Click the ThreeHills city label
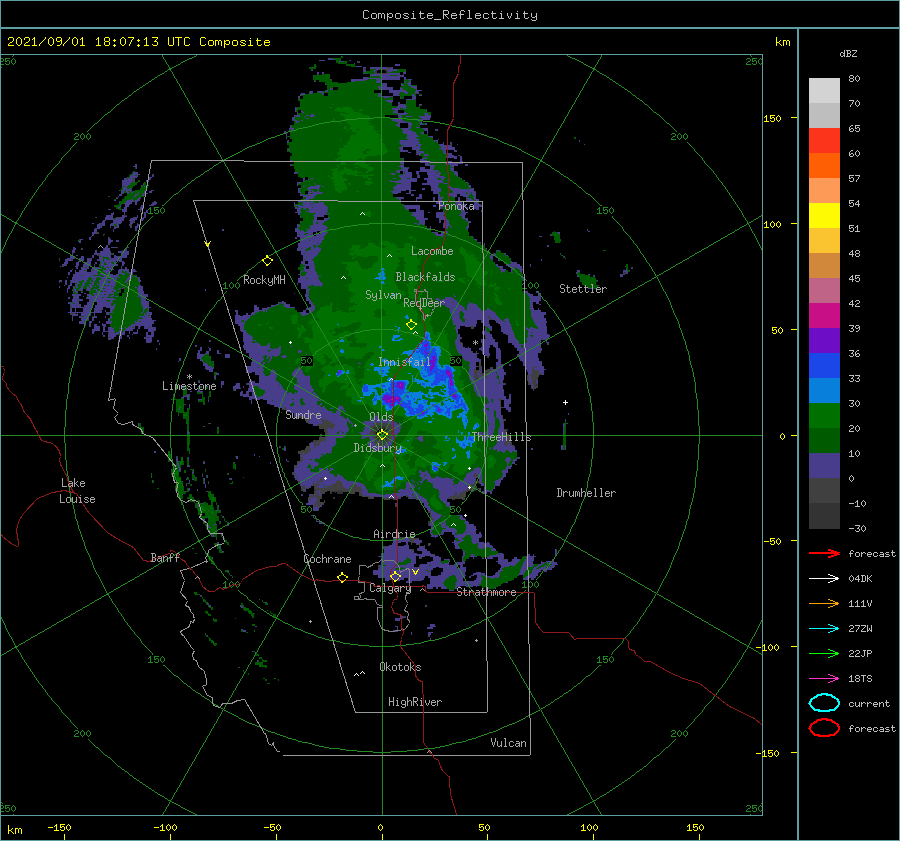Image resolution: width=900 pixels, height=841 pixels. pos(501,437)
